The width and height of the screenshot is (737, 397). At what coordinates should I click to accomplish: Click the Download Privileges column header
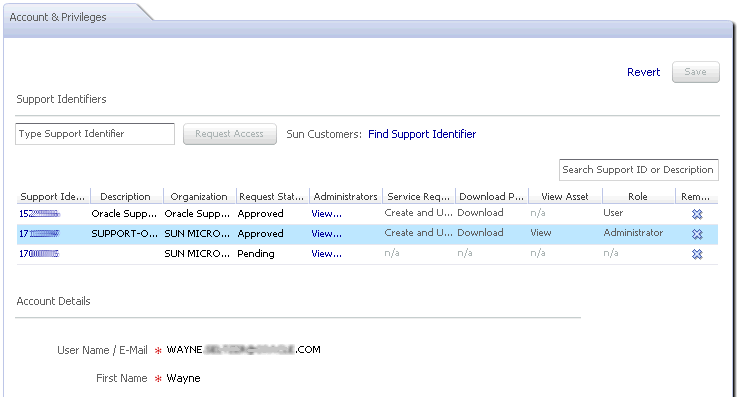click(492, 196)
